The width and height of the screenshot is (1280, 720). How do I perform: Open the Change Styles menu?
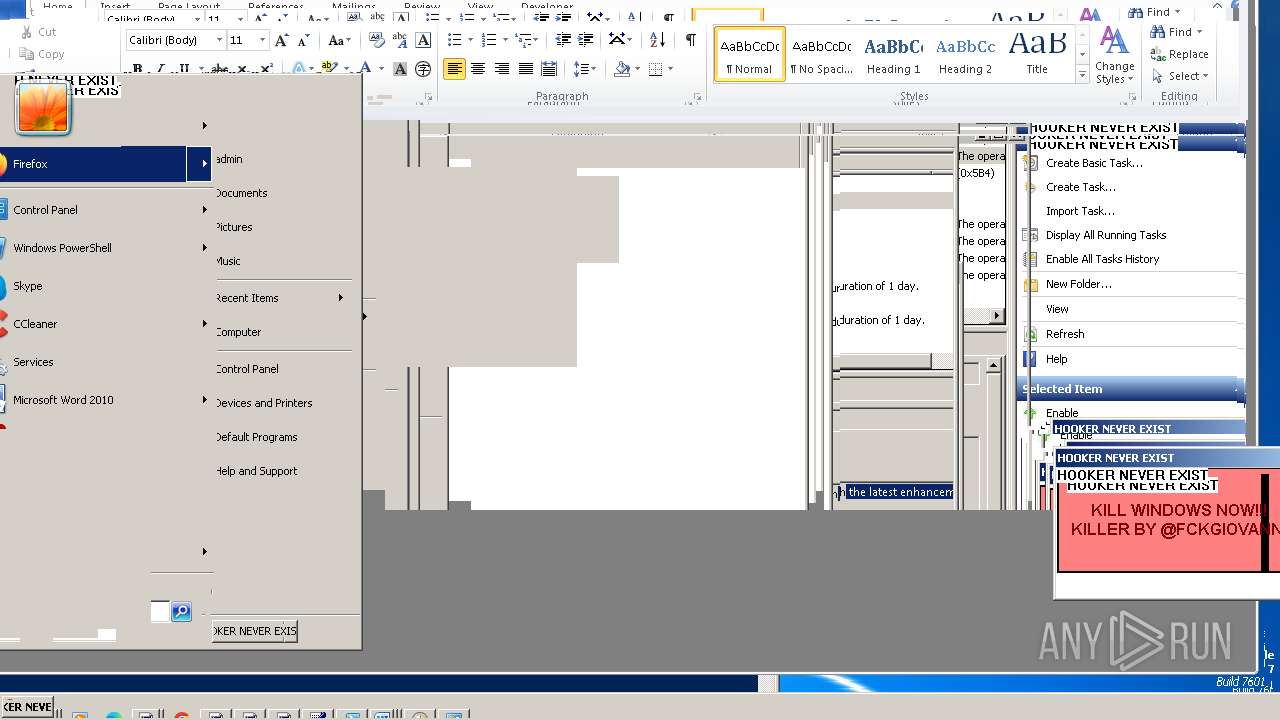(x=1114, y=56)
